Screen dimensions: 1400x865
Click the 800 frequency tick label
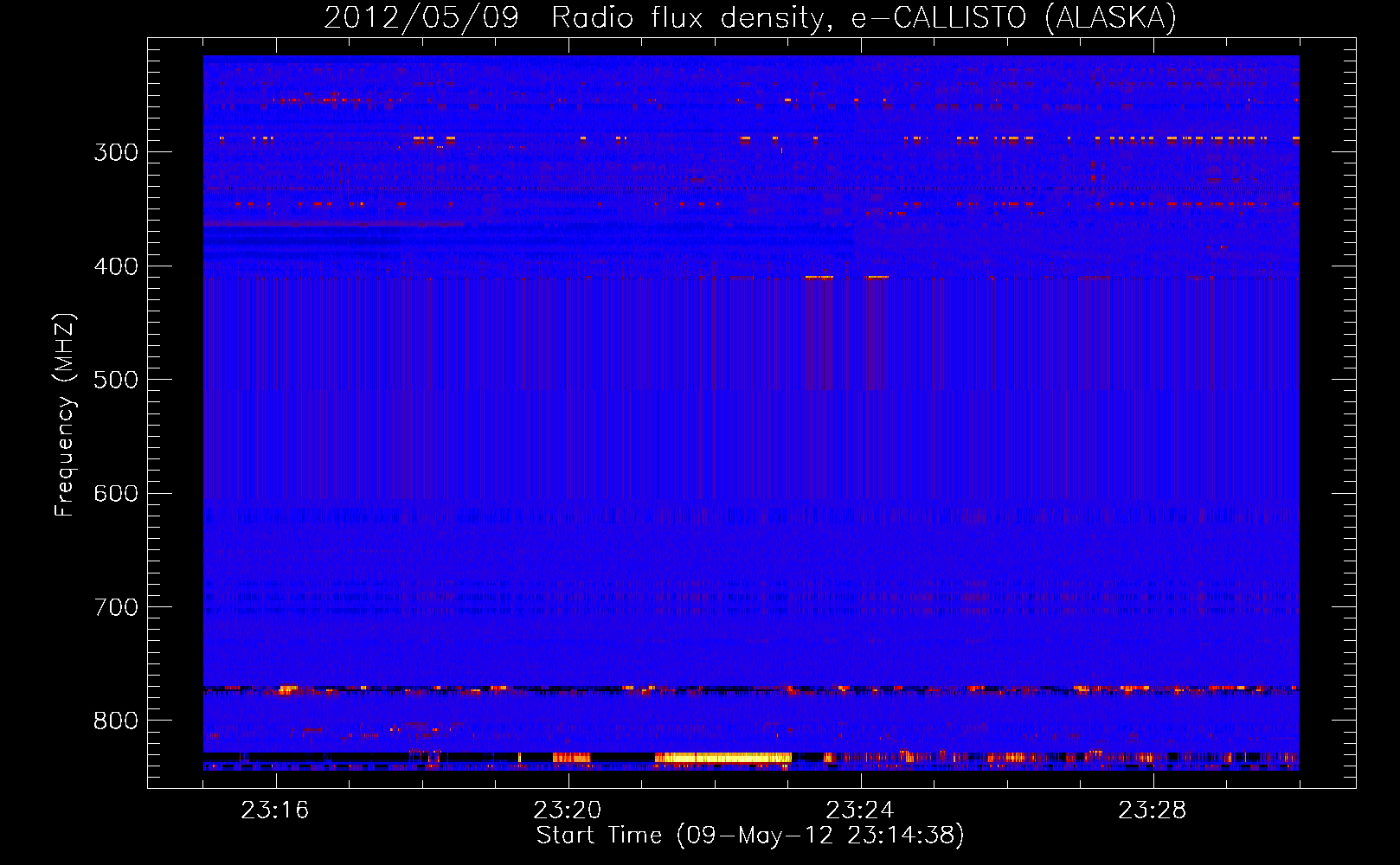(x=116, y=721)
